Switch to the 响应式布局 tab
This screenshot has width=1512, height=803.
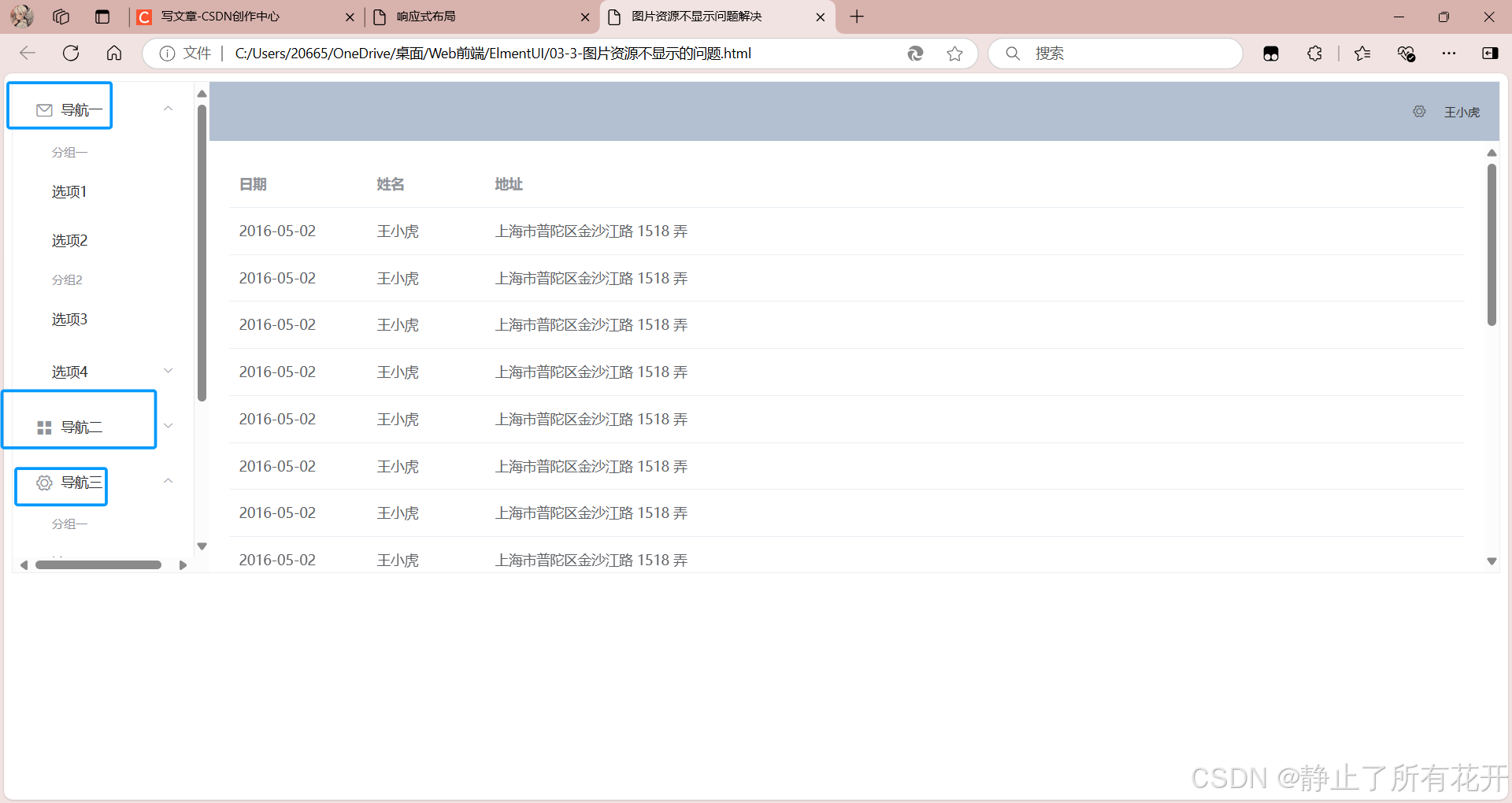(x=482, y=17)
